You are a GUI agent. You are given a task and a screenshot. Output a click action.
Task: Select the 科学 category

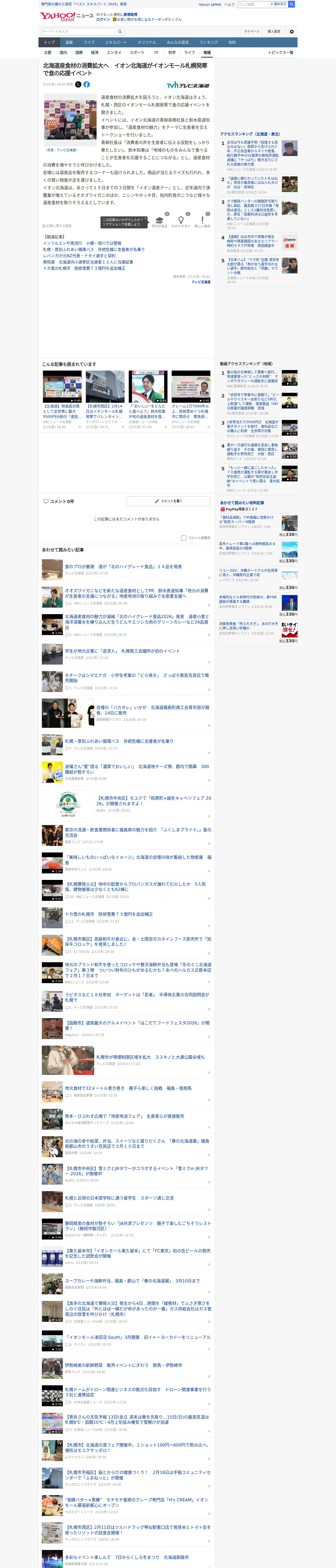[172, 52]
